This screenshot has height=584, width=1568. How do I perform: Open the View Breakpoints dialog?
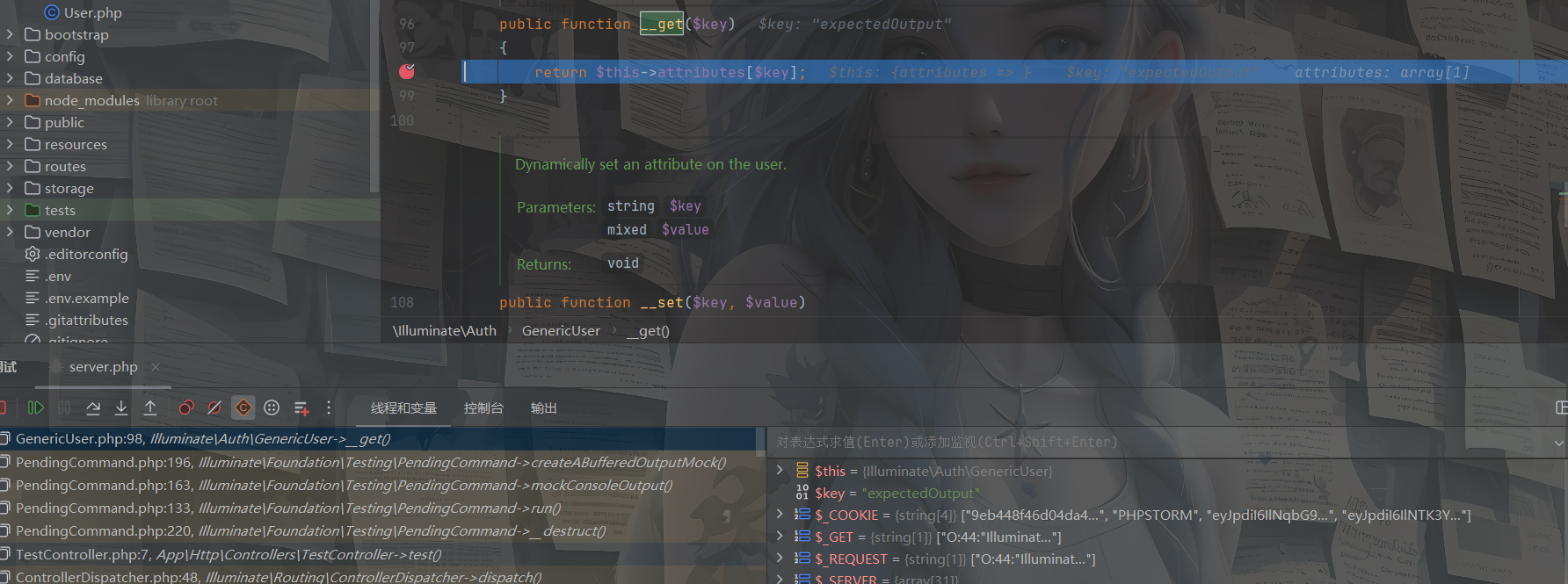pos(186,407)
